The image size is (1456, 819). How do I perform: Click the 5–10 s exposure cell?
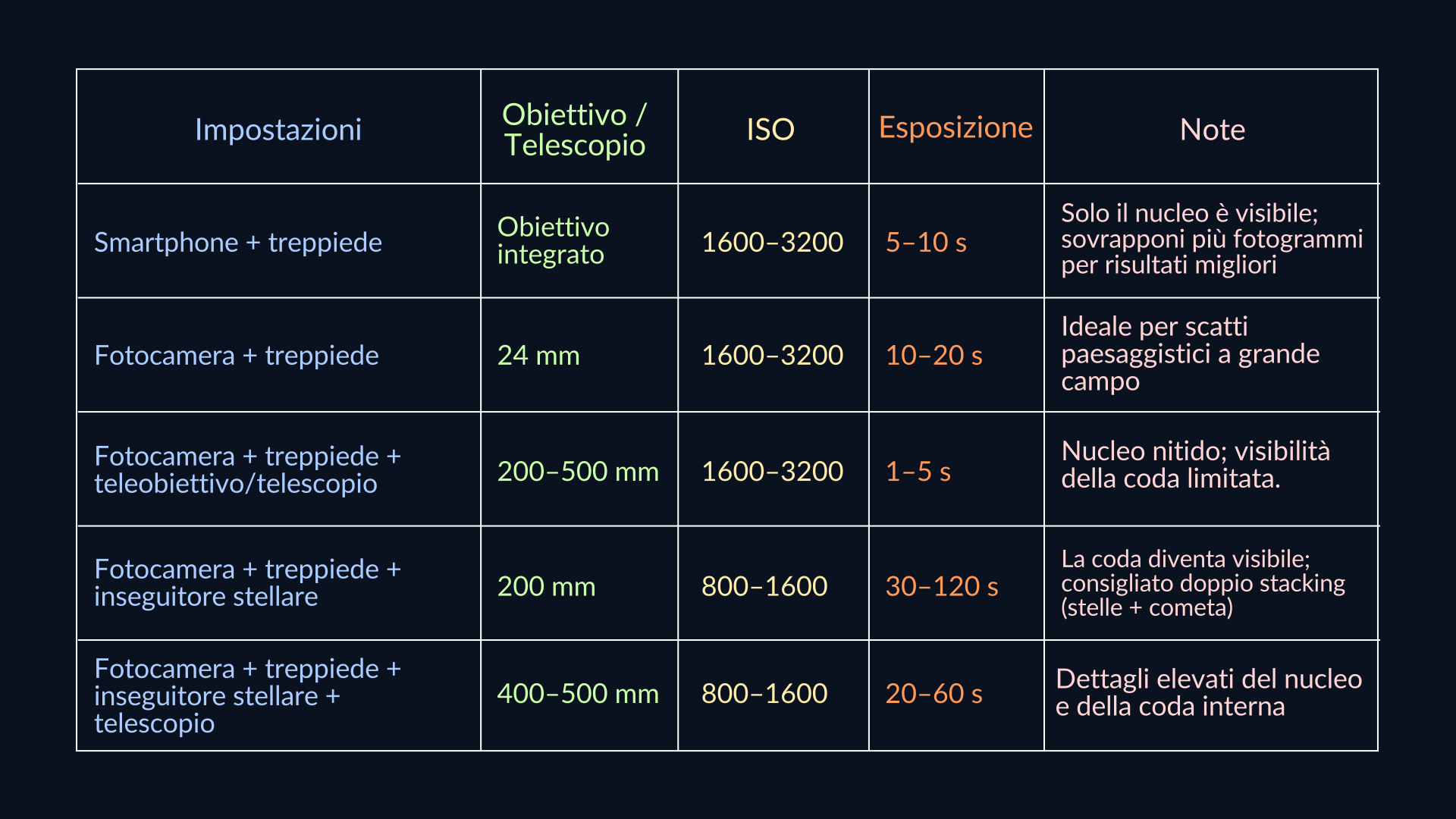pos(926,243)
